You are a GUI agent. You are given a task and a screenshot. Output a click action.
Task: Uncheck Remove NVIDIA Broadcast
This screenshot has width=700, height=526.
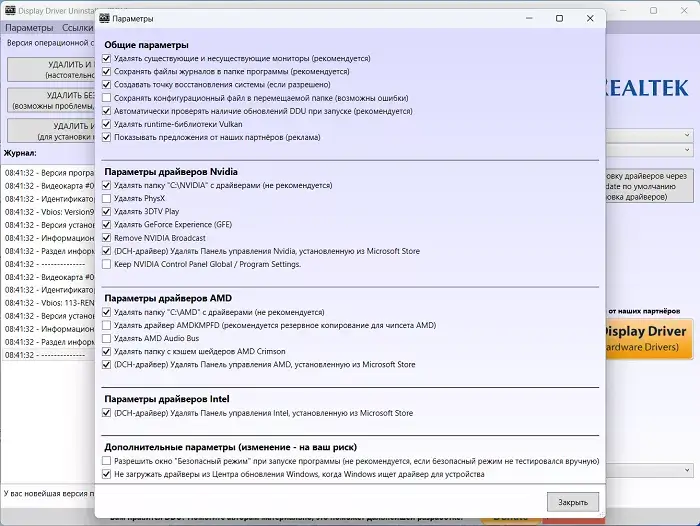(x=107, y=238)
